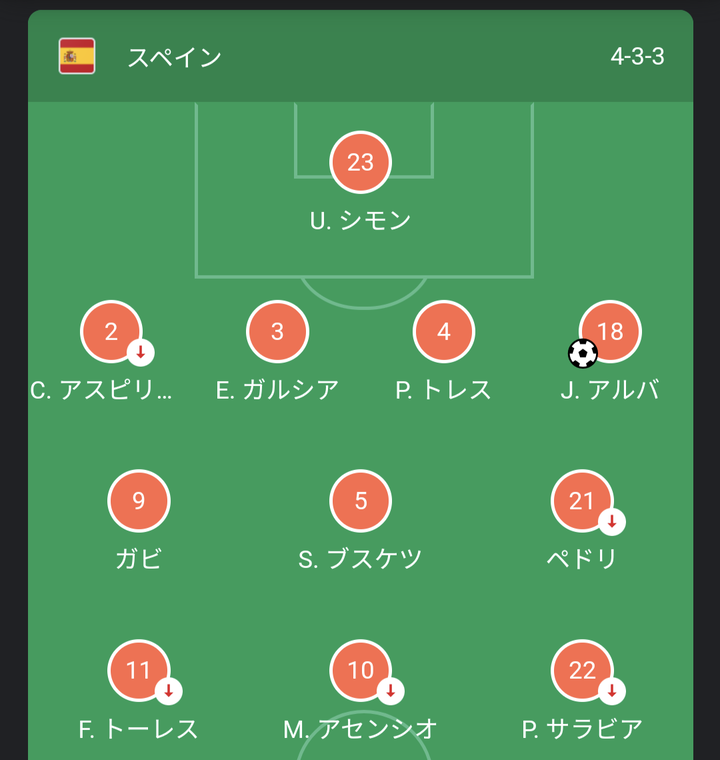The height and width of the screenshot is (760, 720).
Task: Click player number 18 circle
Action: tap(610, 332)
